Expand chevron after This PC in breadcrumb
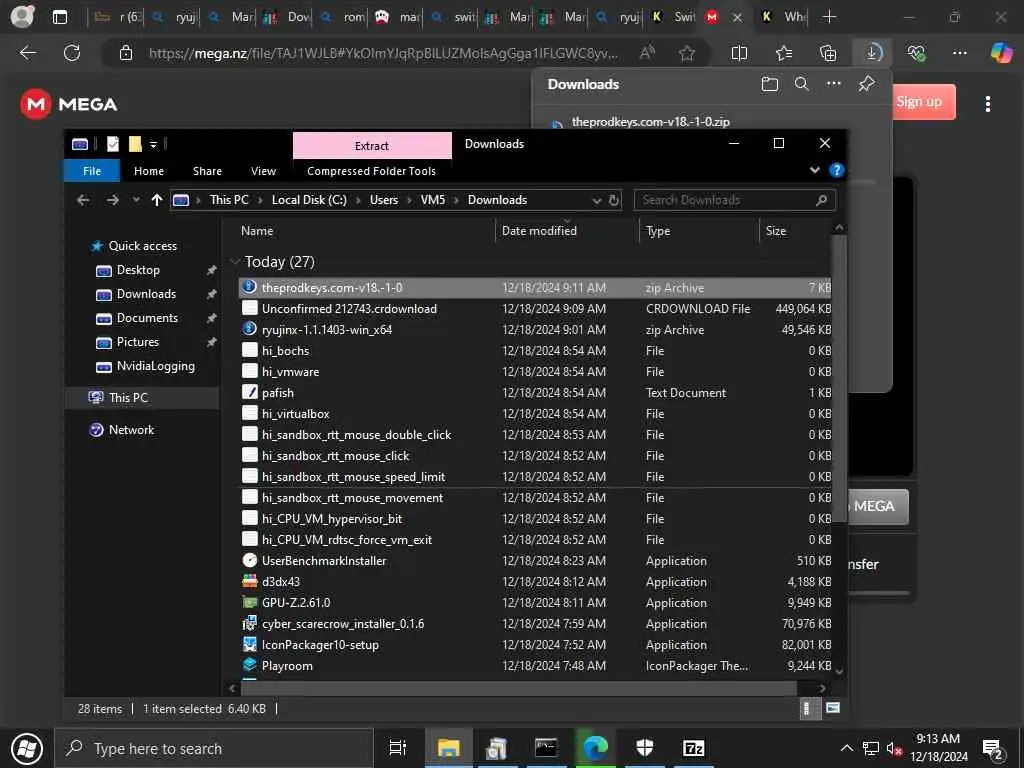 click(259, 200)
